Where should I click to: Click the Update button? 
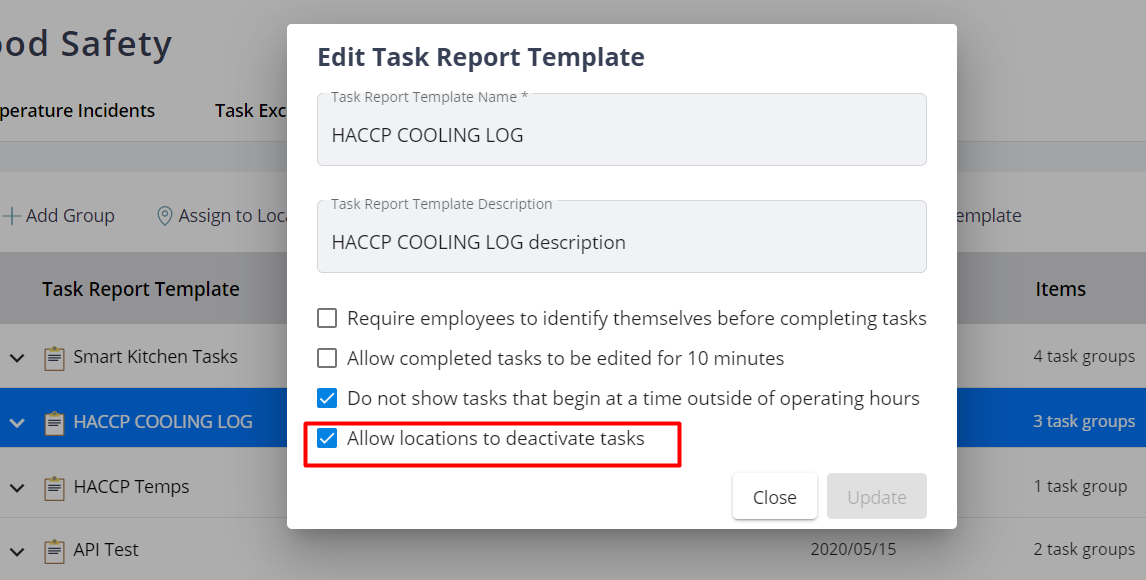click(x=876, y=497)
